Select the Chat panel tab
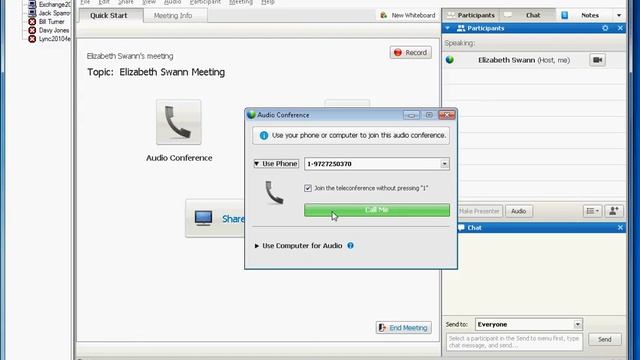 pos(527,15)
